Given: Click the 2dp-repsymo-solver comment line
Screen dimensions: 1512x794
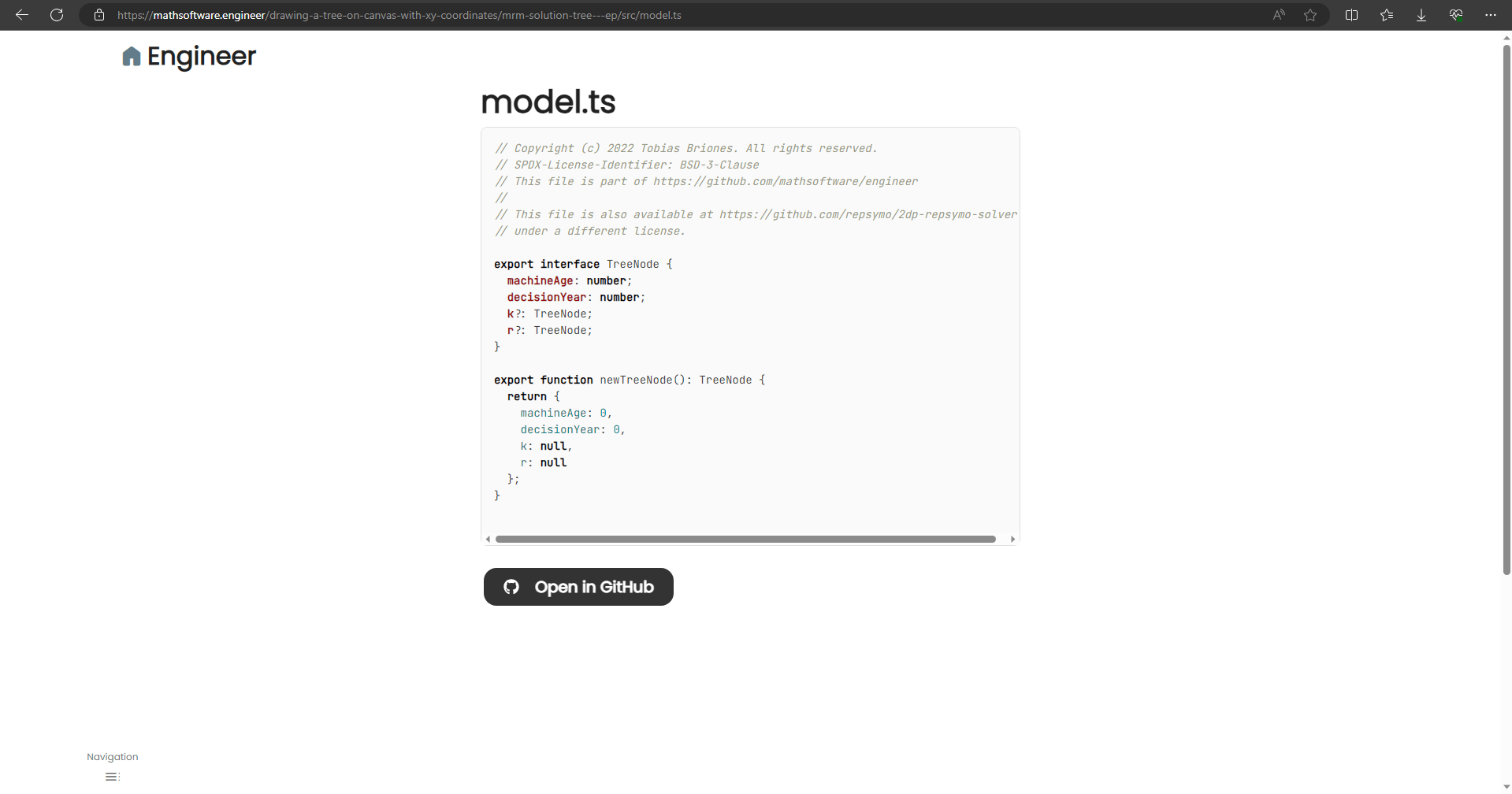Looking at the screenshot, I should point(756,214).
